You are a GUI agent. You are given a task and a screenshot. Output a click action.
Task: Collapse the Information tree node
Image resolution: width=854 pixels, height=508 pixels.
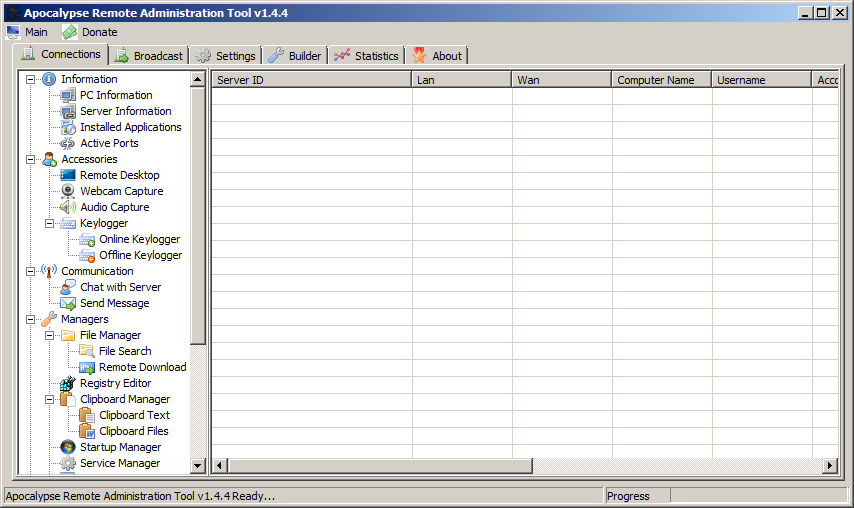[31, 79]
